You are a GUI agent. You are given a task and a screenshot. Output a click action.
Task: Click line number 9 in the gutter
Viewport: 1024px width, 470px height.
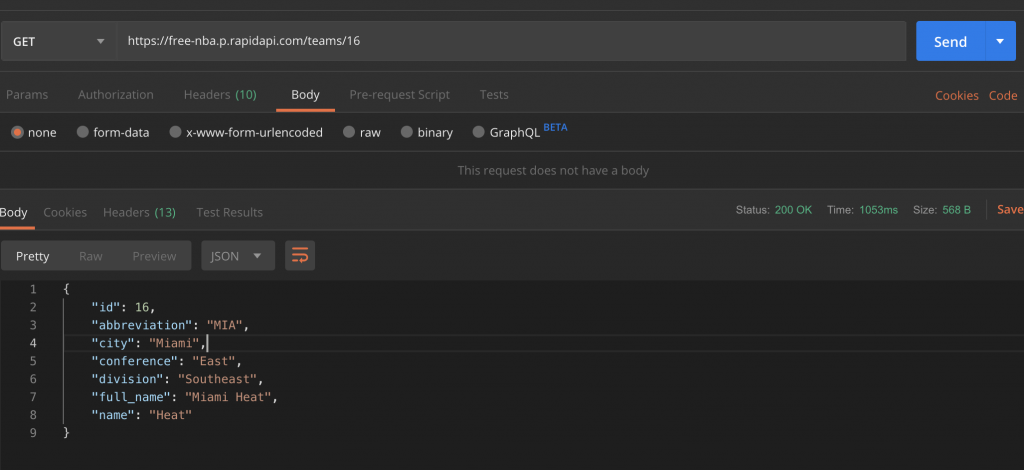point(33,432)
